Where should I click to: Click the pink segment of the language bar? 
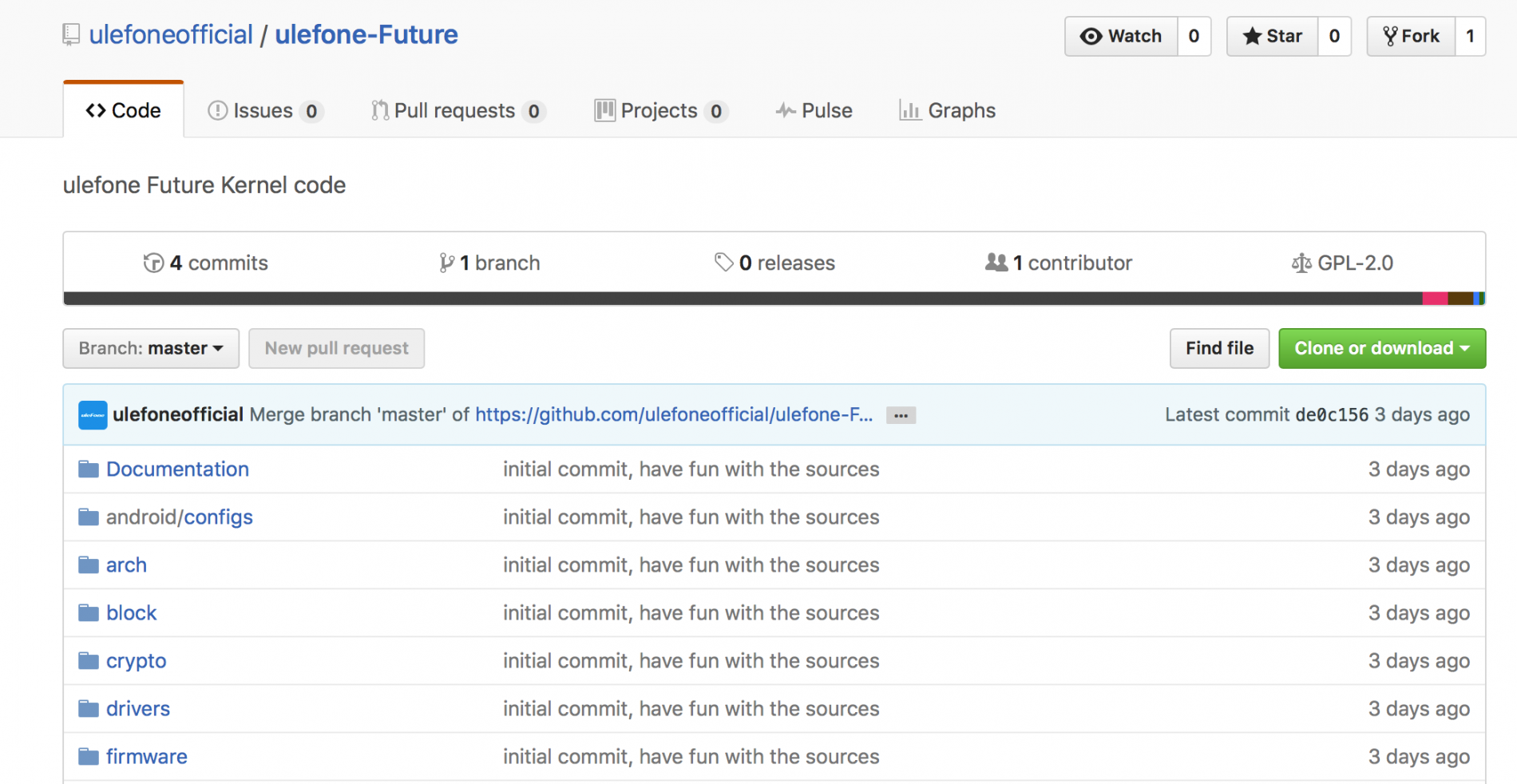pos(1435,299)
